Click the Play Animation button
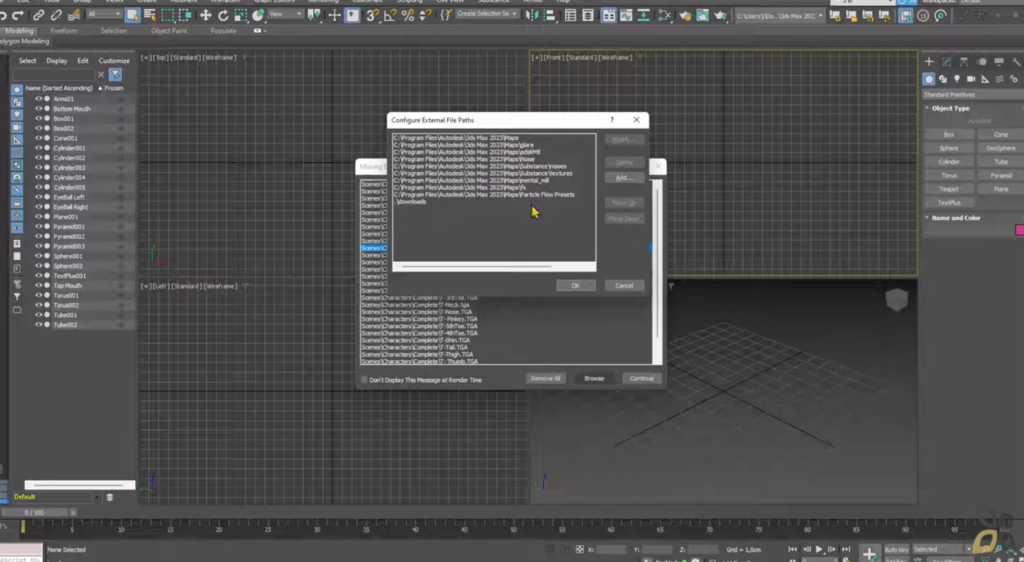Image resolution: width=1024 pixels, height=562 pixels. tap(818, 550)
